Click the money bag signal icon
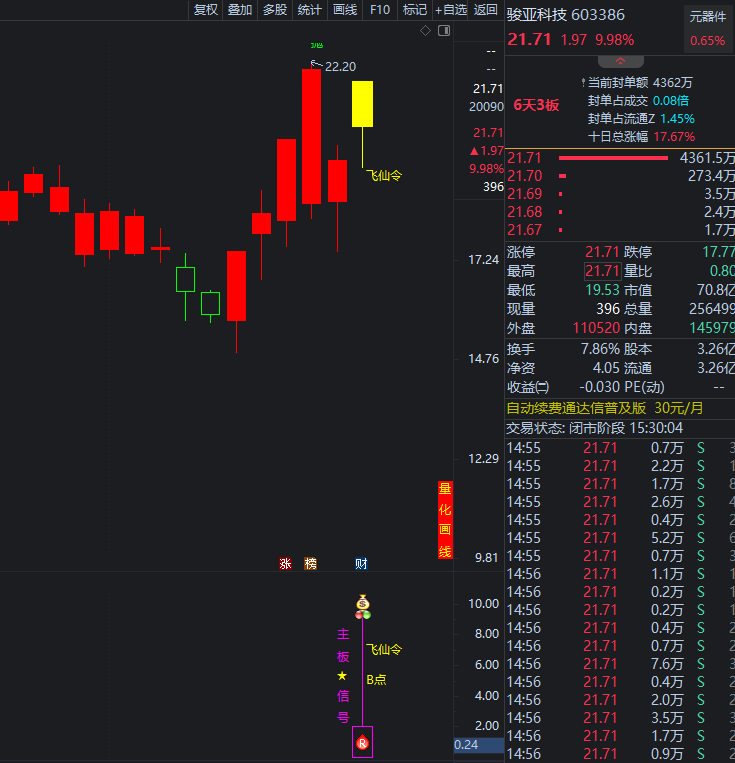735x763 pixels. point(363,602)
